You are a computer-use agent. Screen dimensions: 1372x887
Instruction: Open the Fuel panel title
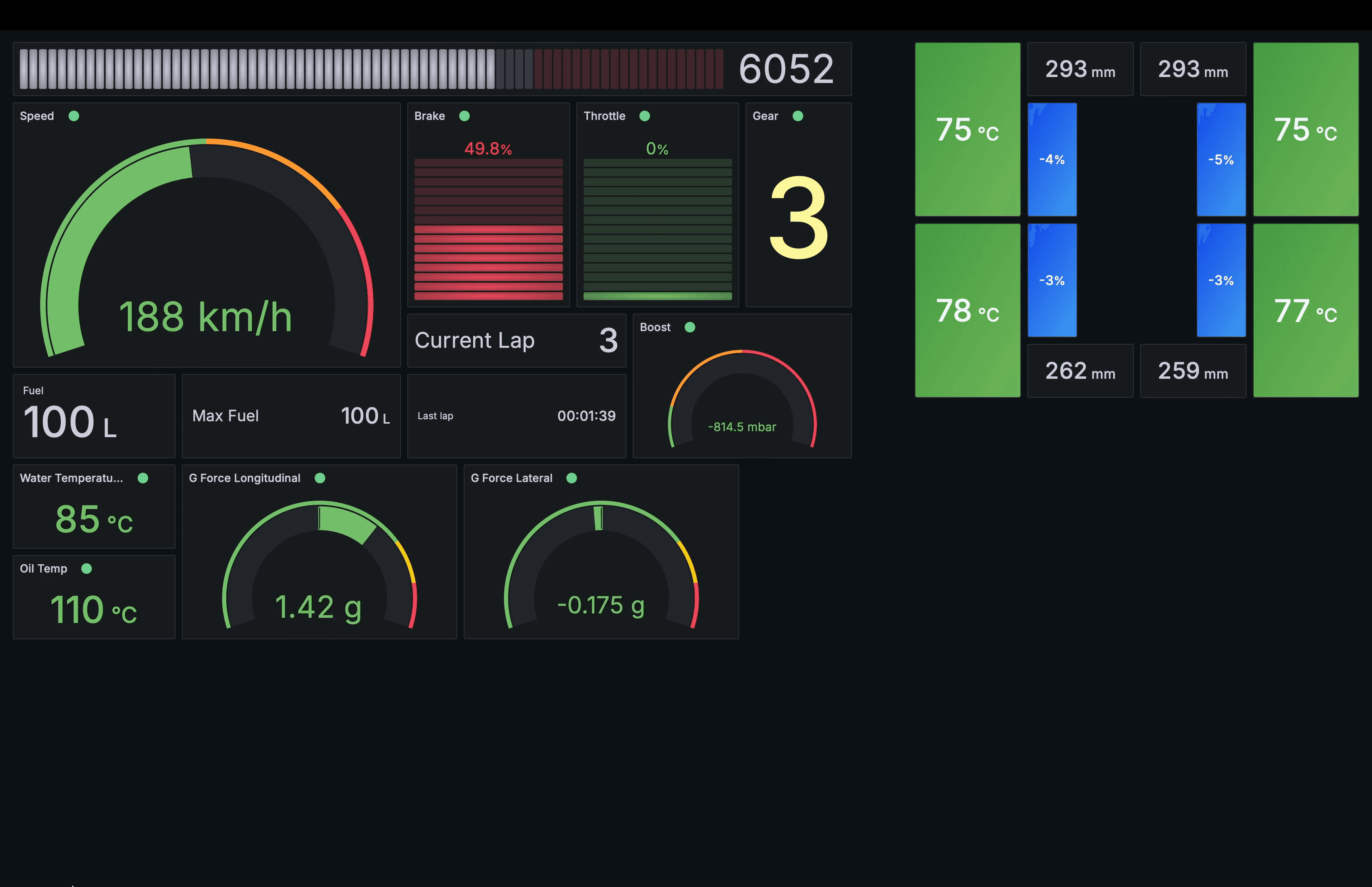tap(33, 391)
